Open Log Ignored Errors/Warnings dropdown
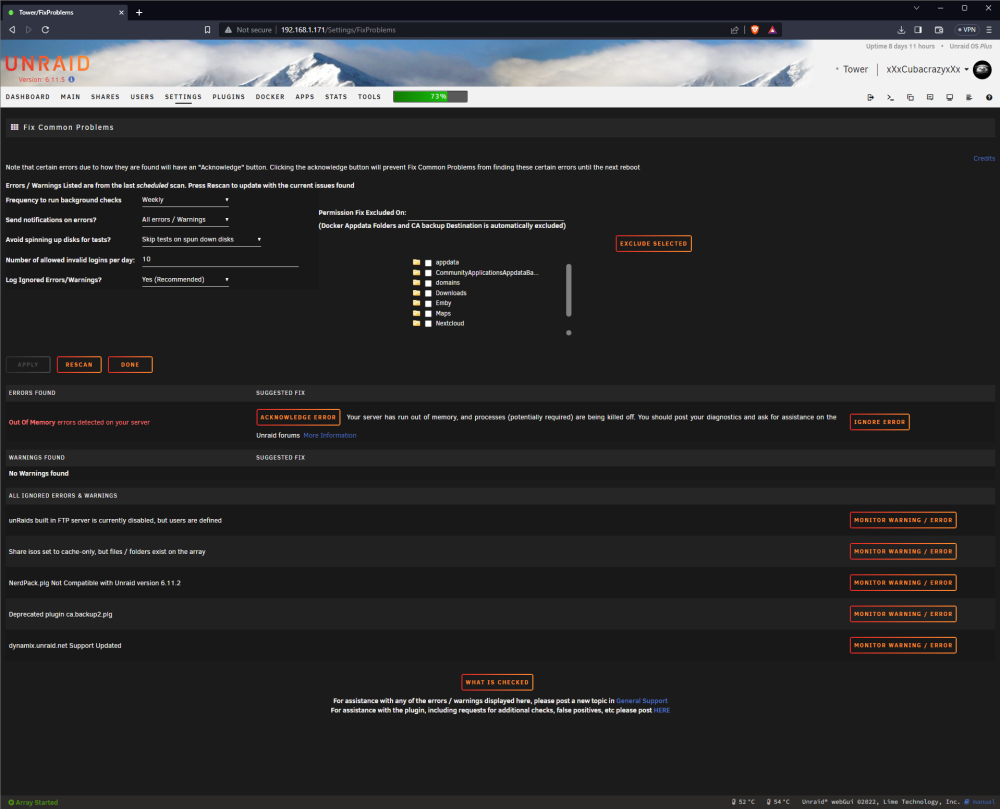Image resolution: width=1000 pixels, height=809 pixels. pos(185,280)
